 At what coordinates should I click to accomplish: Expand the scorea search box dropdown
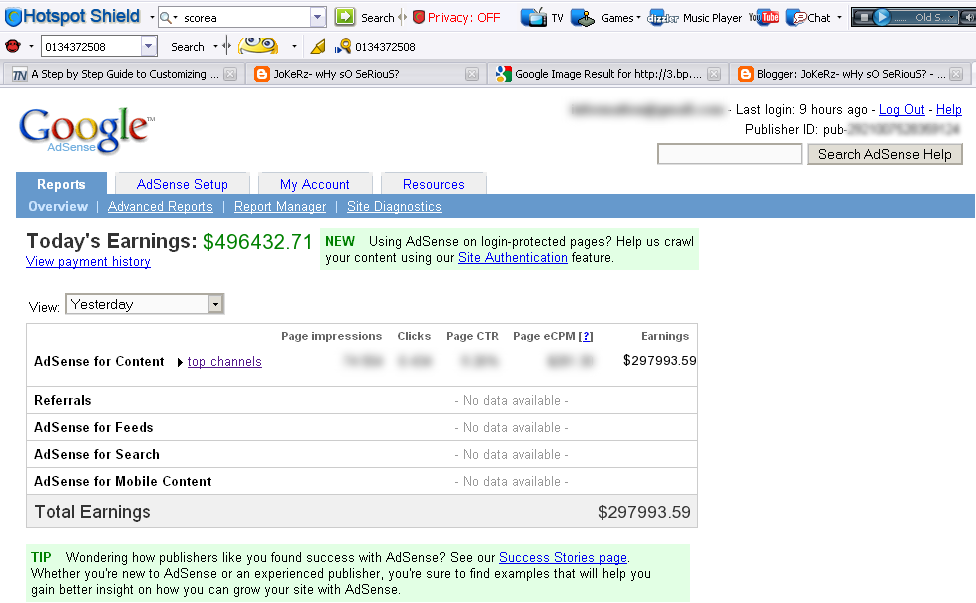pyautogui.click(x=317, y=17)
